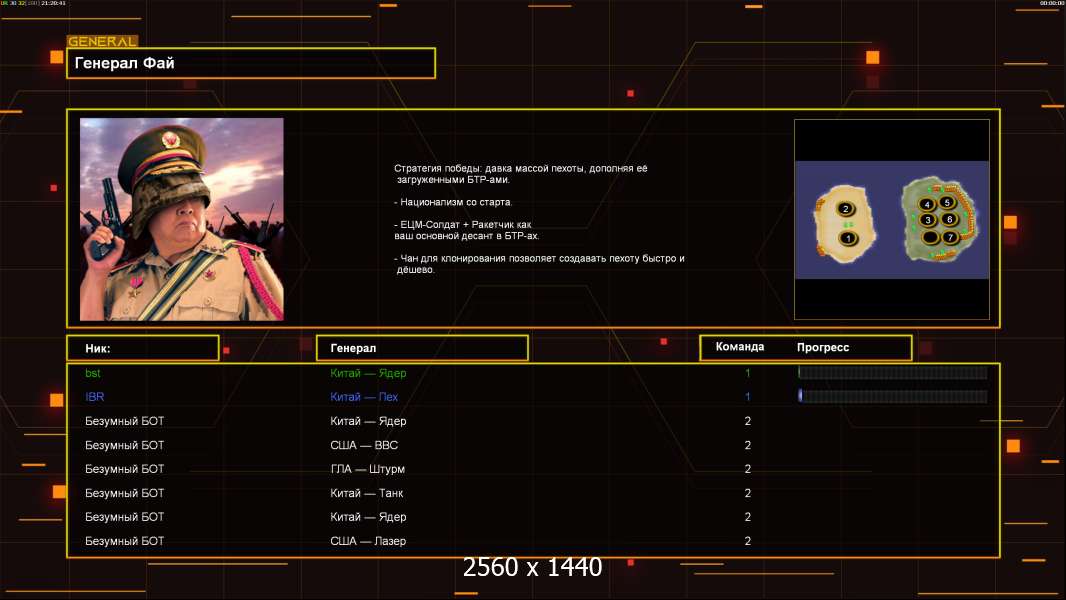The width and height of the screenshot is (1066, 600).
Task: Click the IBR player loading progress bar
Action: pos(892,397)
